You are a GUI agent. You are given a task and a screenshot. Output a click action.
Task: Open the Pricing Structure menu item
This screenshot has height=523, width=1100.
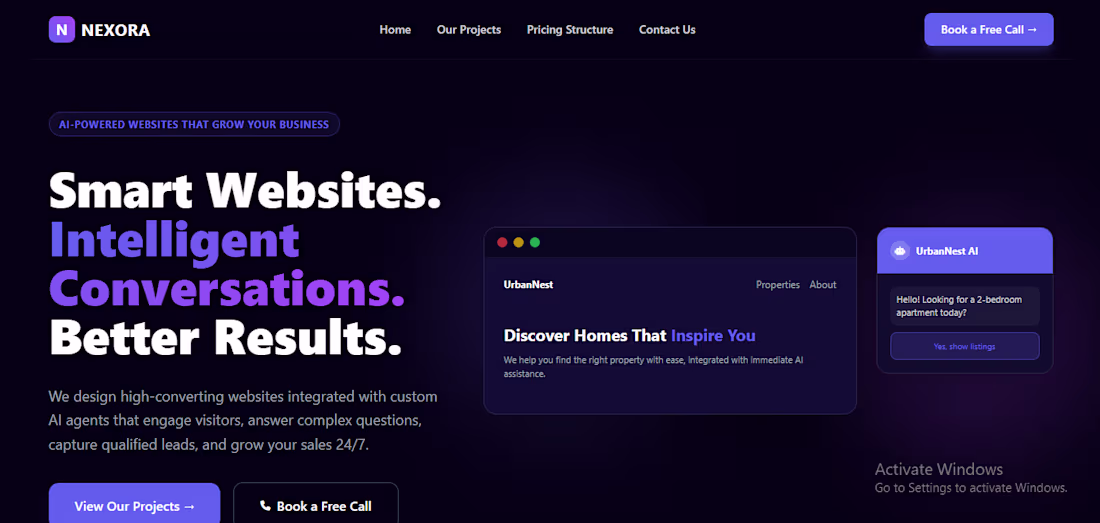click(570, 29)
